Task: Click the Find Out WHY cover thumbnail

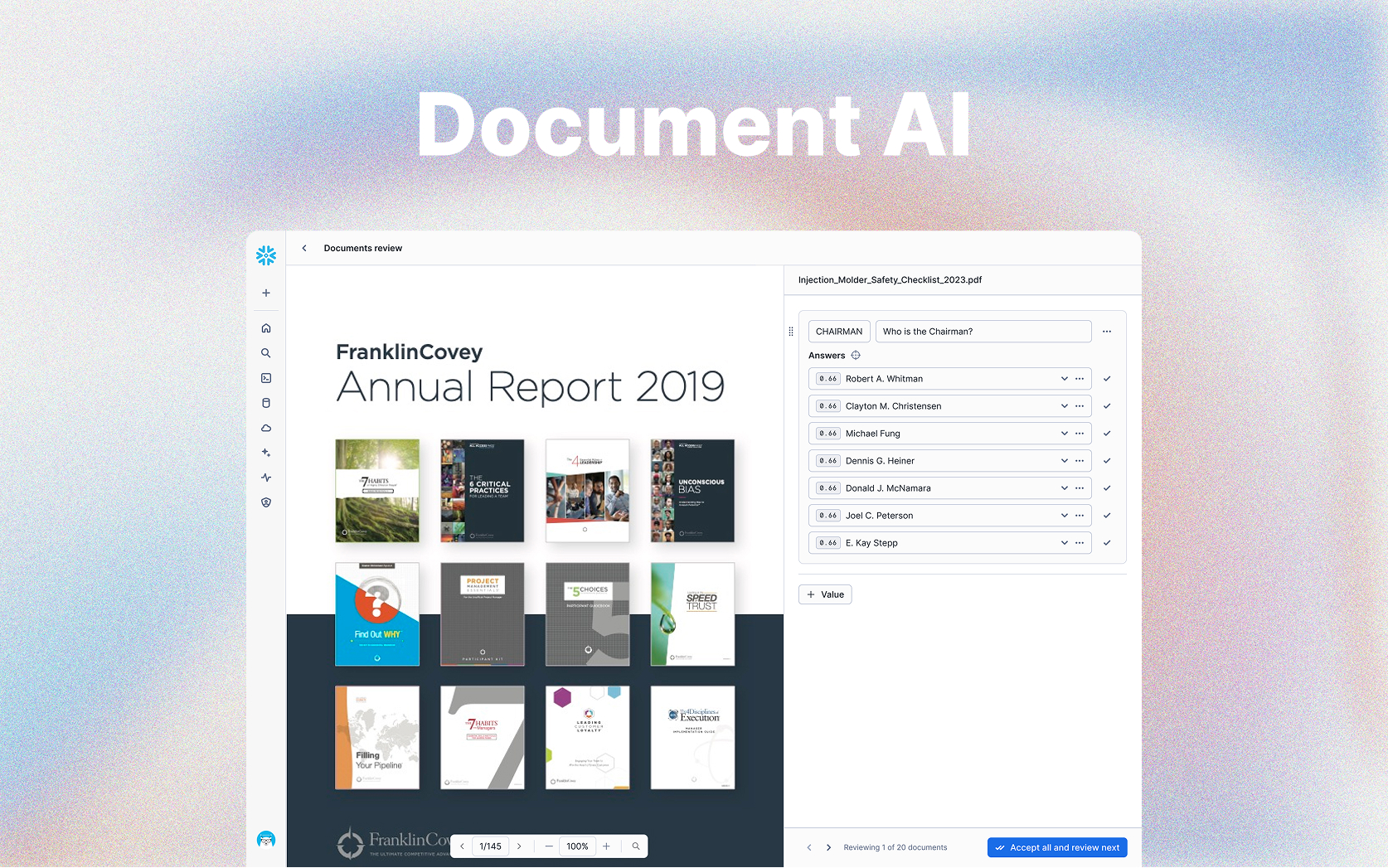Action: [x=377, y=614]
